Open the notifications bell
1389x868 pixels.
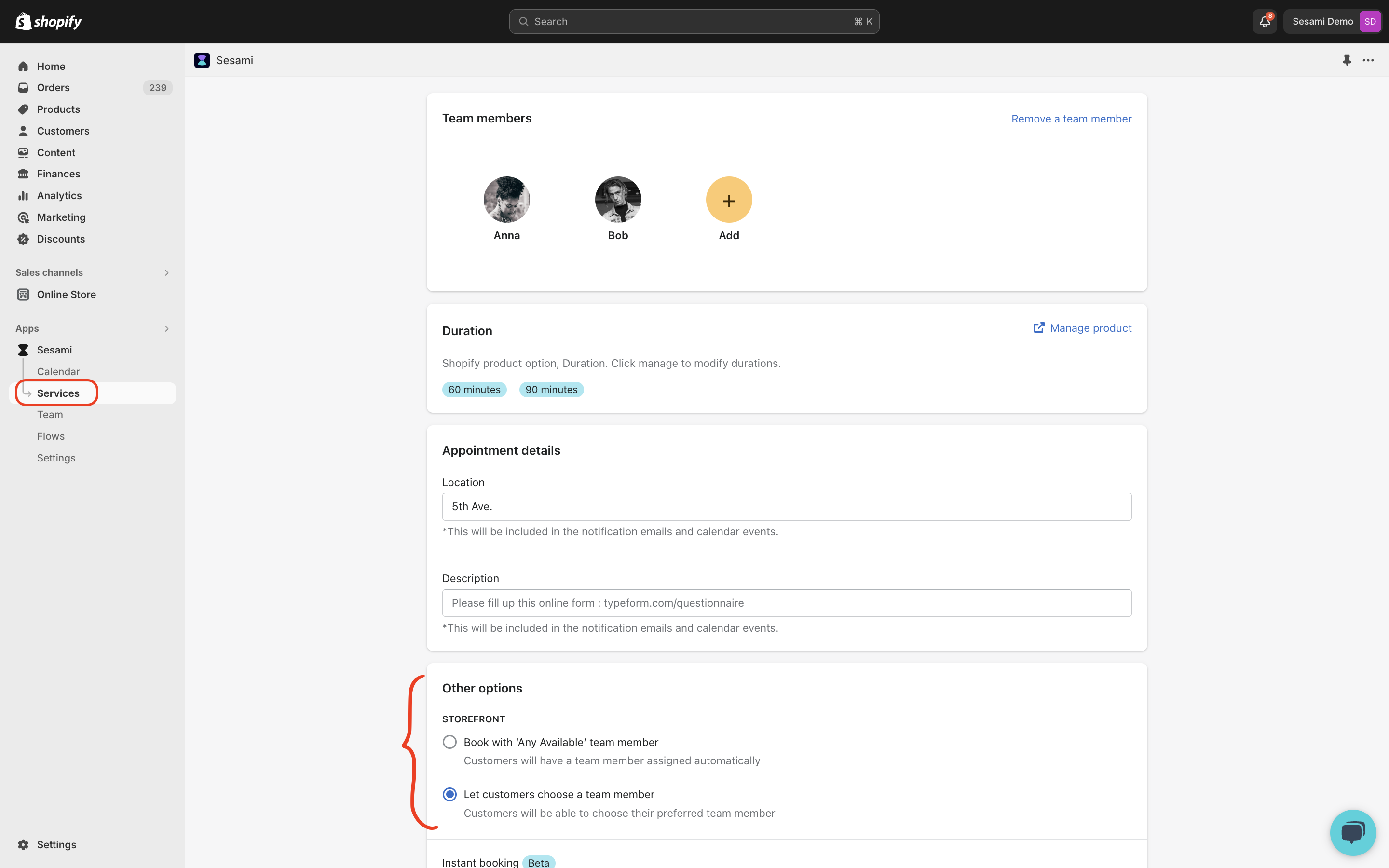pos(1265,21)
